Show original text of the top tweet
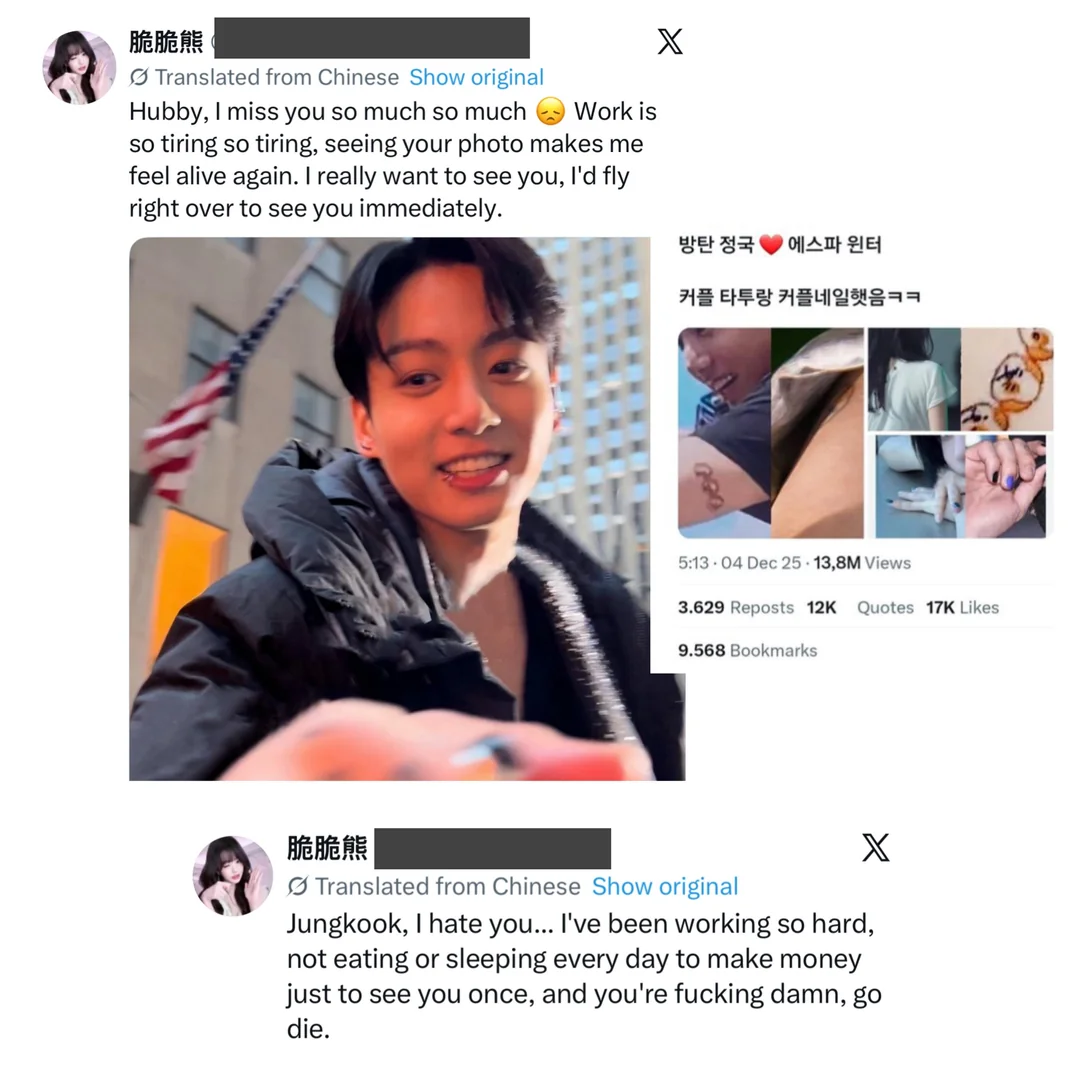1080x1080 pixels. [477, 77]
